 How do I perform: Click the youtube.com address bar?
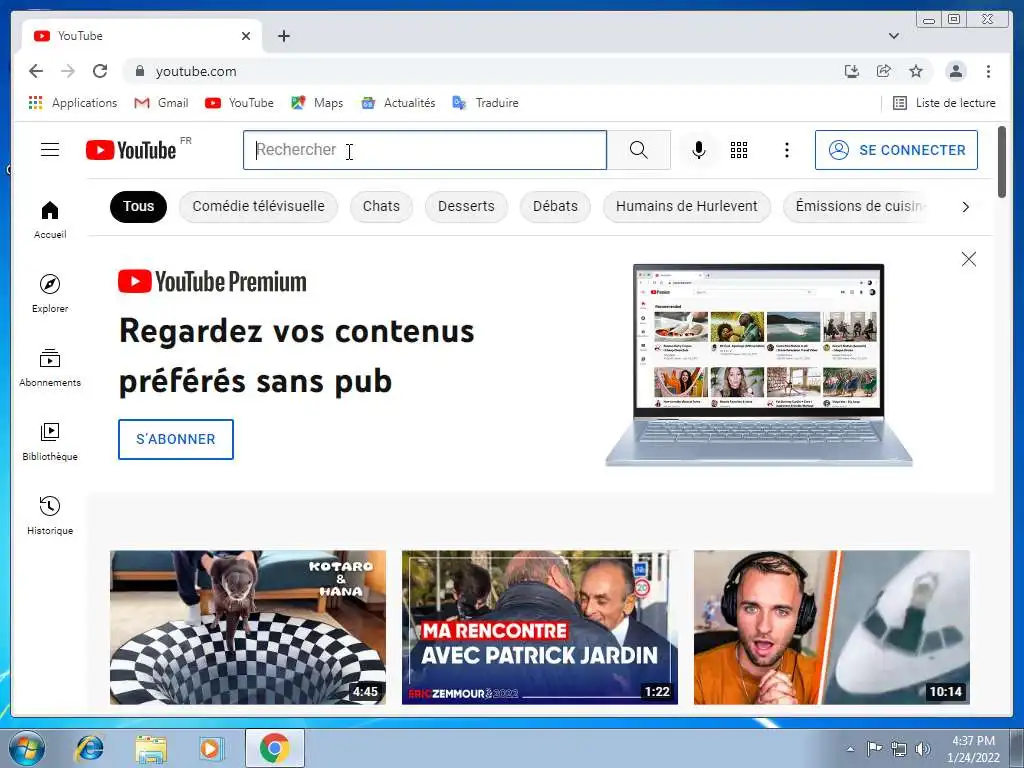[x=483, y=71]
